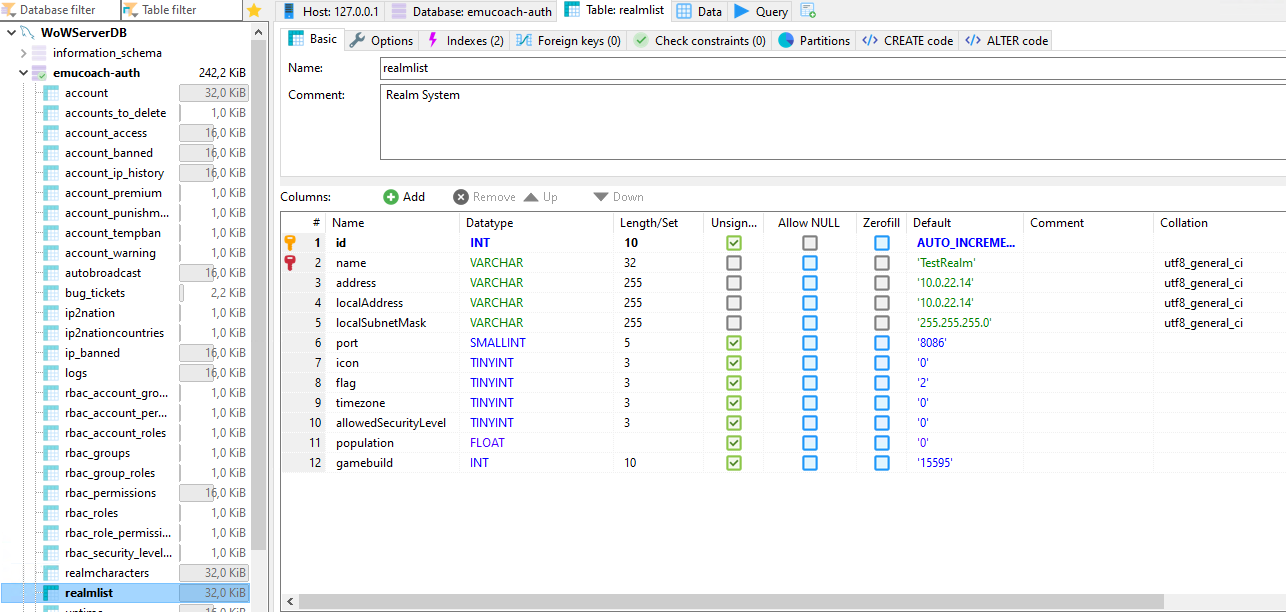Uncheck Unsigned for the port column
Viewport: 1286px width, 612px height.
(734, 342)
